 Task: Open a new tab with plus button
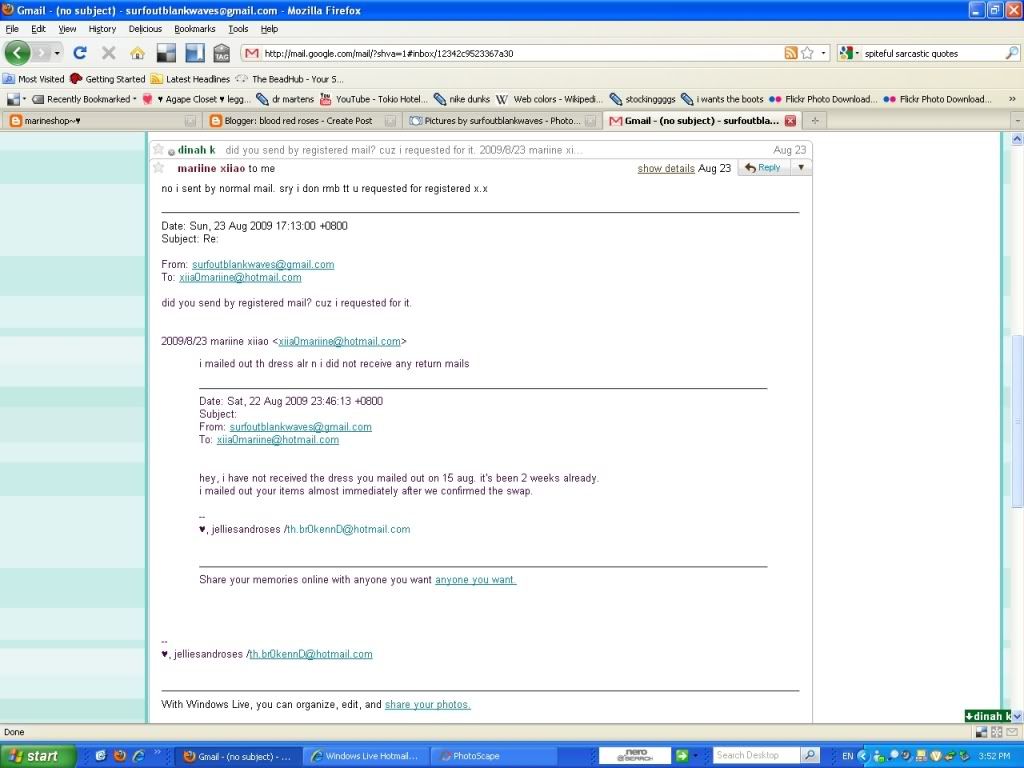(815, 121)
